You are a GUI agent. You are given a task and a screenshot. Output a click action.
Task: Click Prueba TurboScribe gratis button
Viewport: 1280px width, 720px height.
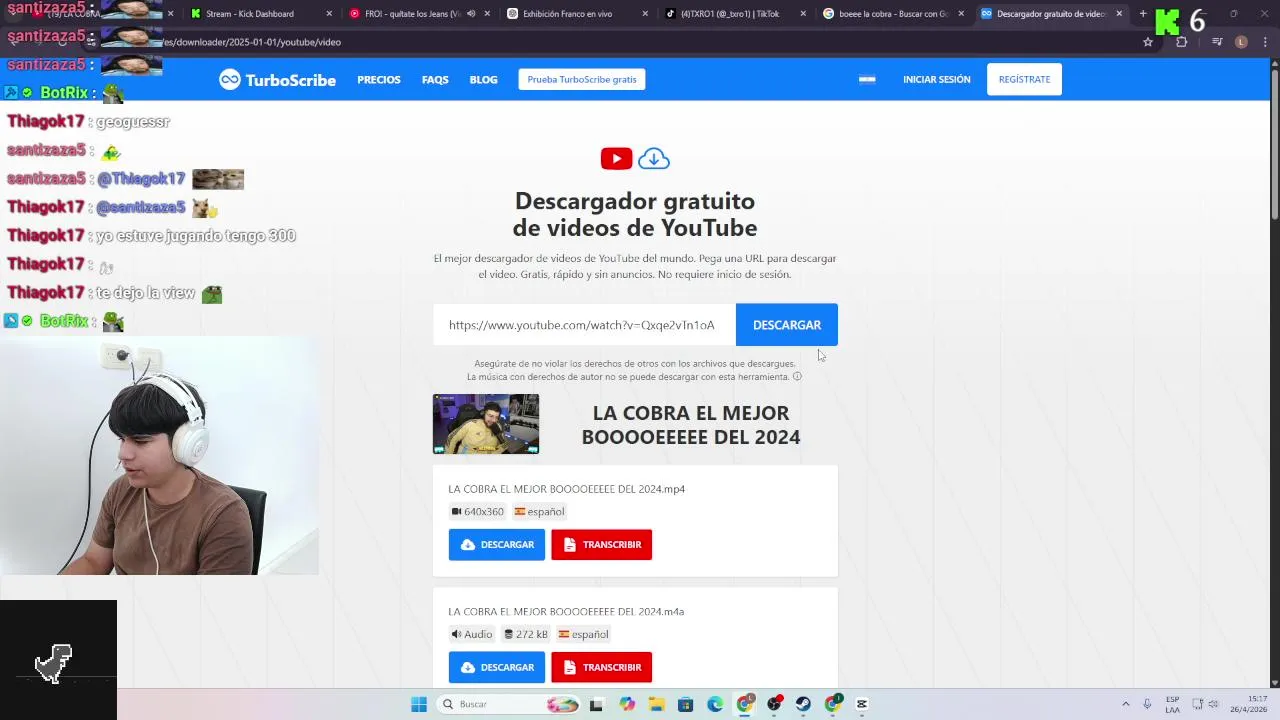[582, 80]
